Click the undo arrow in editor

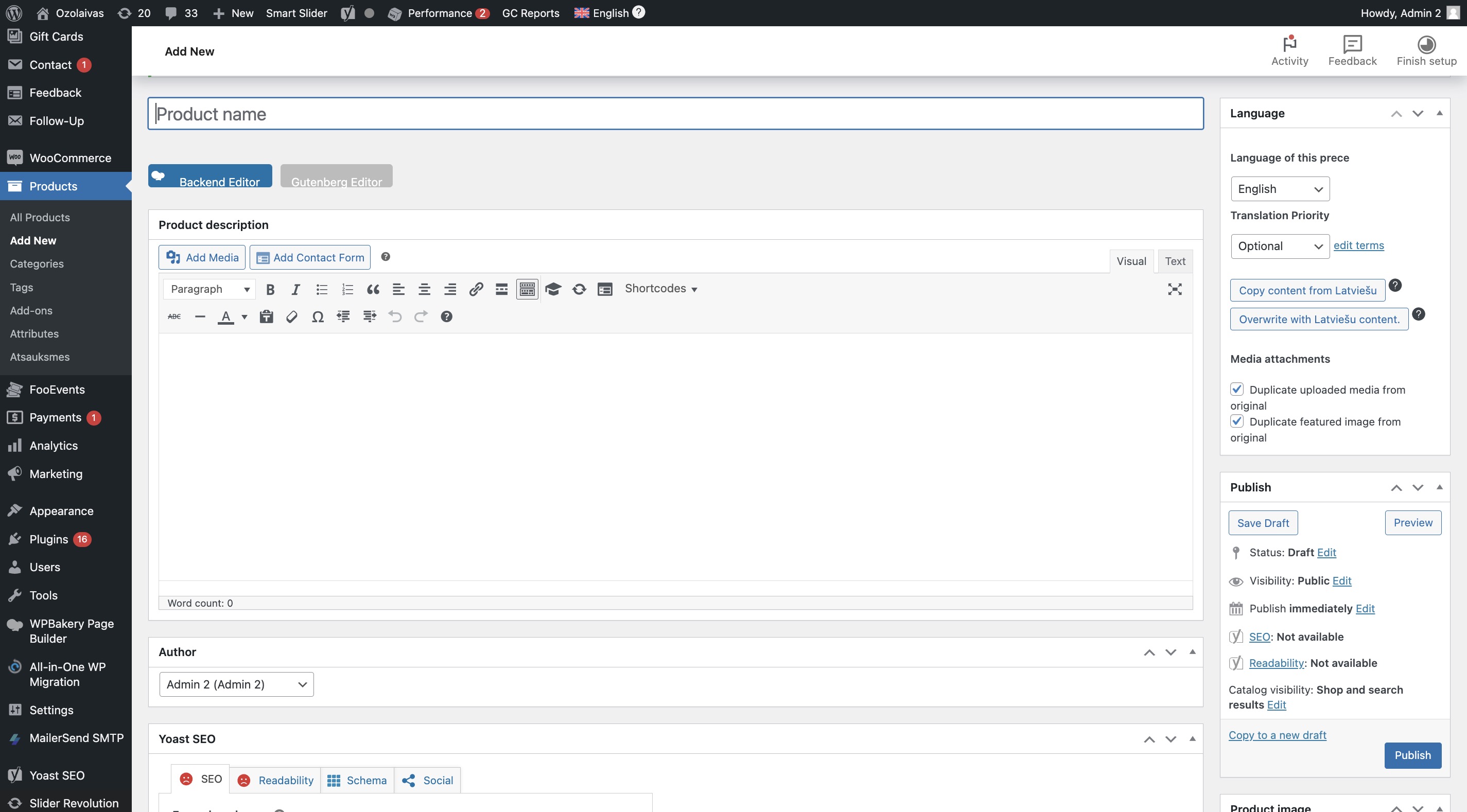[395, 316]
